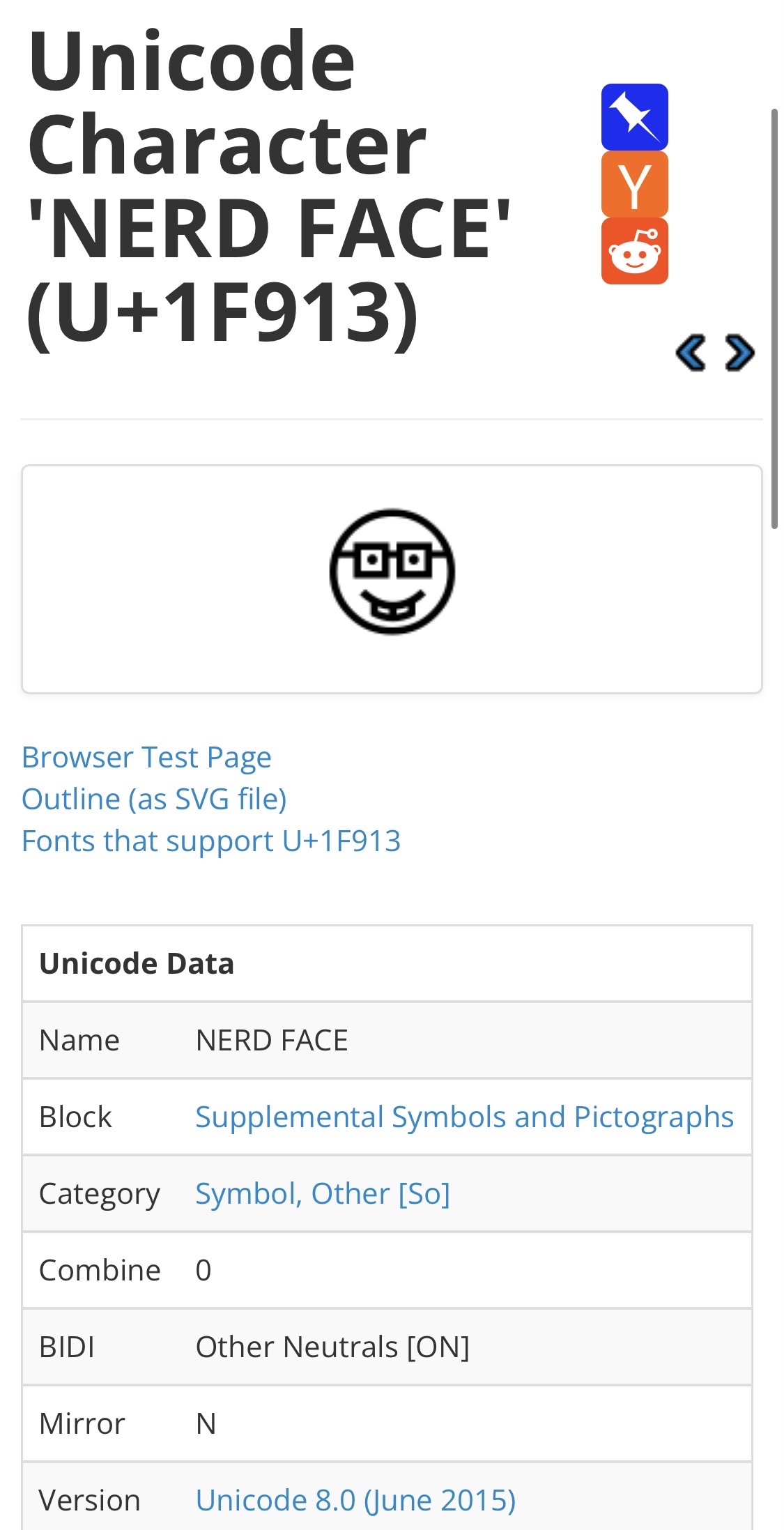Open Unicode 8.0 (June 2015) version link
Viewport: 784px width, 1530px height.
(x=355, y=1500)
